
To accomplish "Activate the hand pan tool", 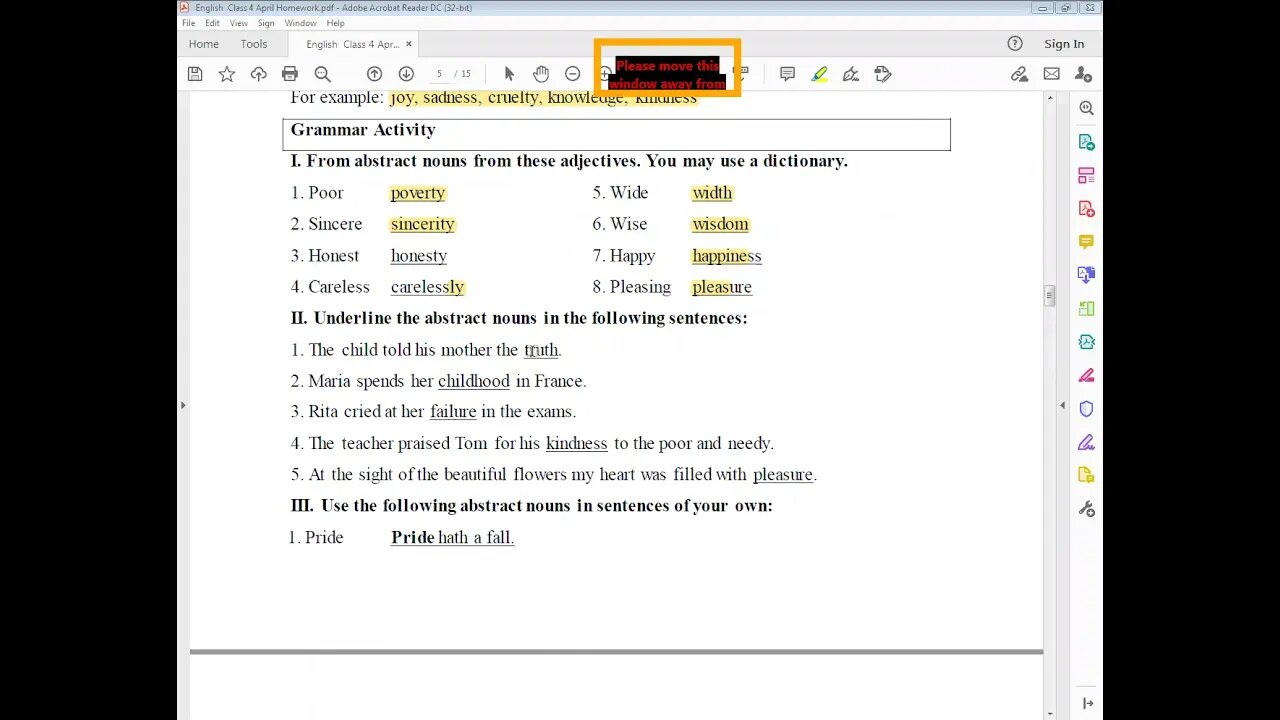I will tap(541, 74).
